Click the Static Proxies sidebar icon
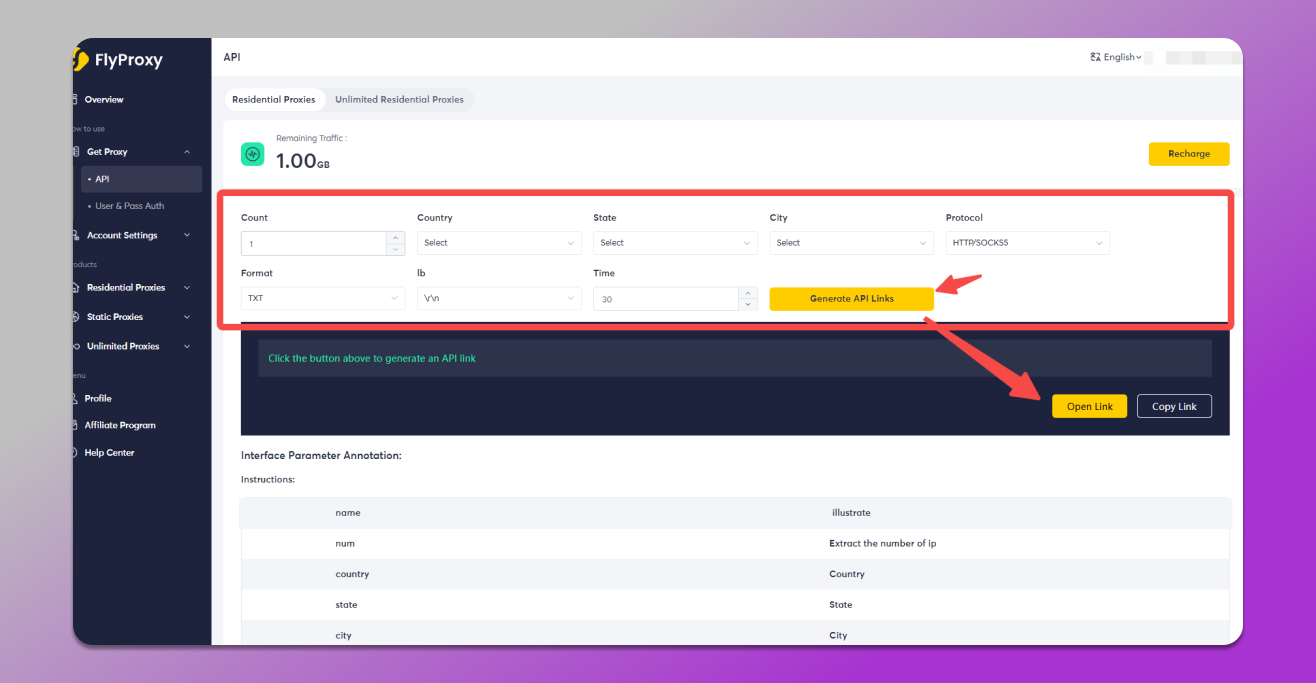This screenshot has height=683, width=1316. [77, 317]
